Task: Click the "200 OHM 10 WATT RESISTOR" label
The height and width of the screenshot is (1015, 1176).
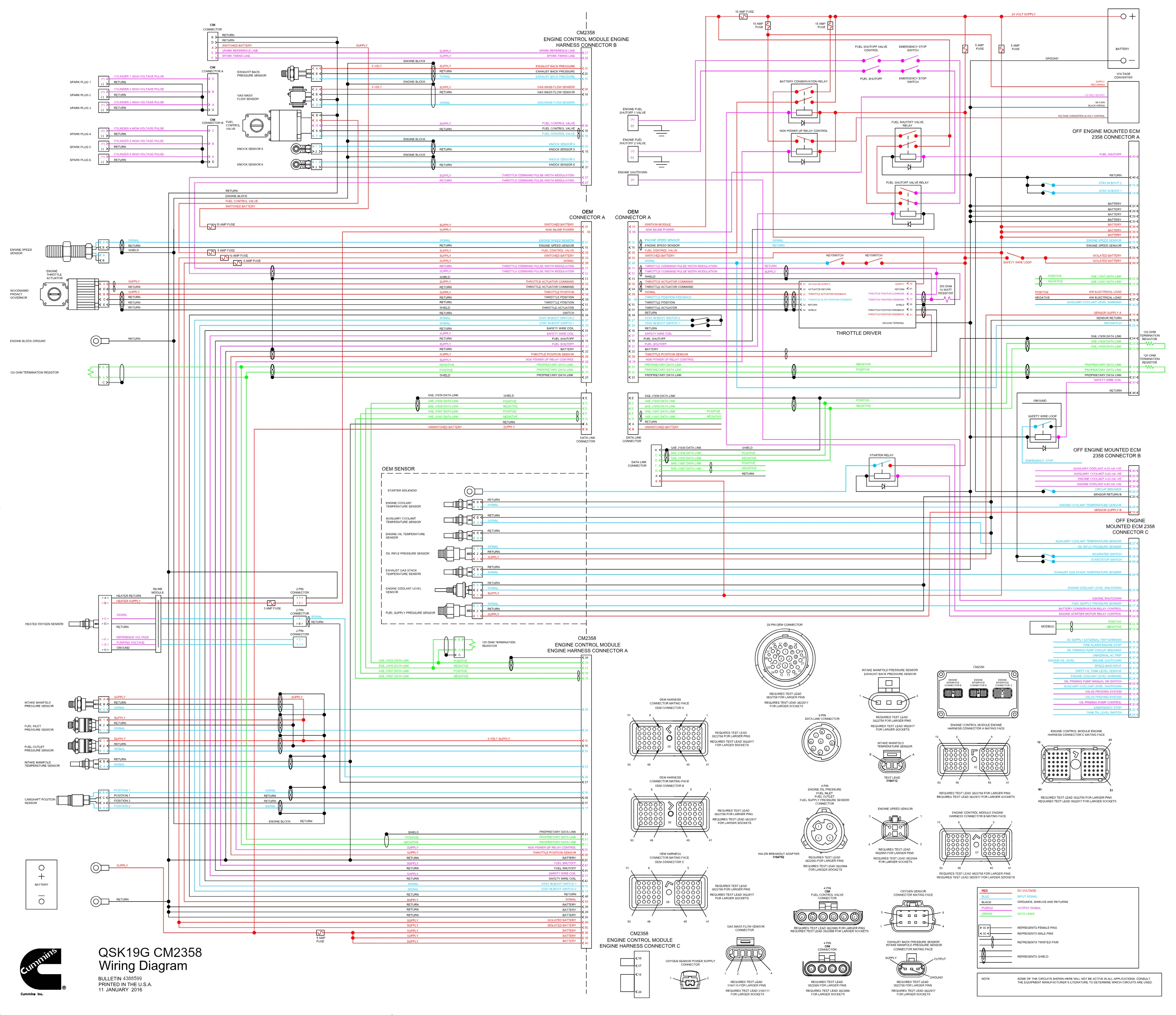Action: pyautogui.click(x=946, y=290)
